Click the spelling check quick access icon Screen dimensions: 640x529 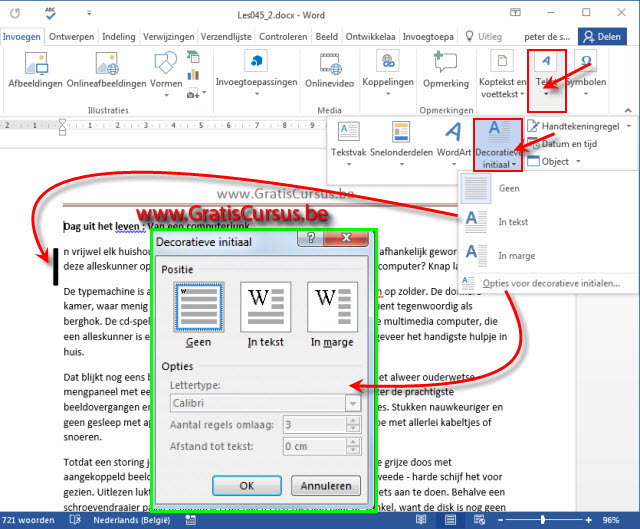click(51, 13)
